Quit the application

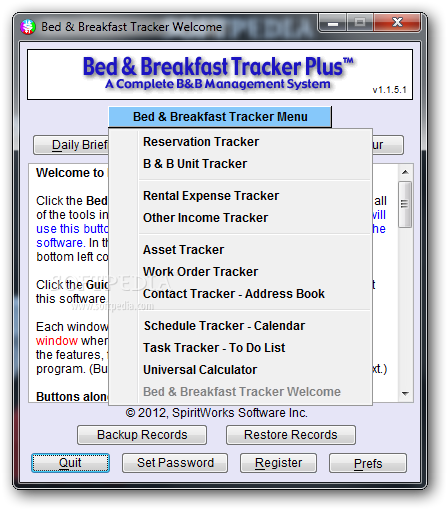[x=70, y=463]
